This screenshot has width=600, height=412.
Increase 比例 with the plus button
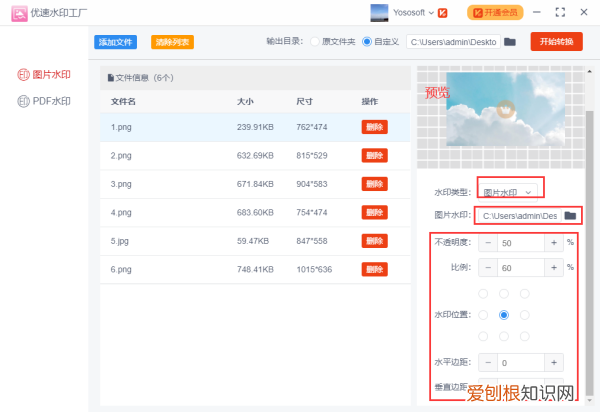coord(554,268)
